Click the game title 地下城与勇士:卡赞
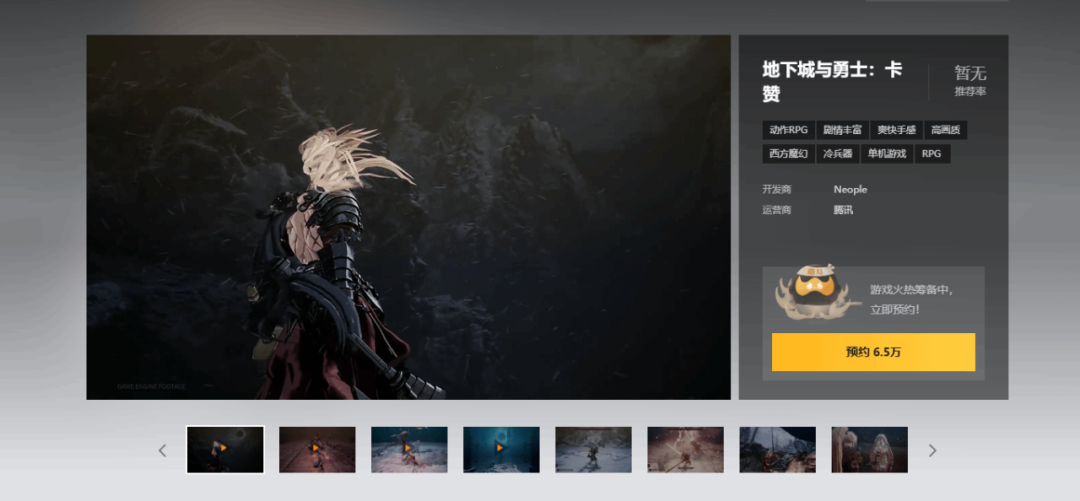Viewport: 1080px width, 501px height. pos(832,81)
